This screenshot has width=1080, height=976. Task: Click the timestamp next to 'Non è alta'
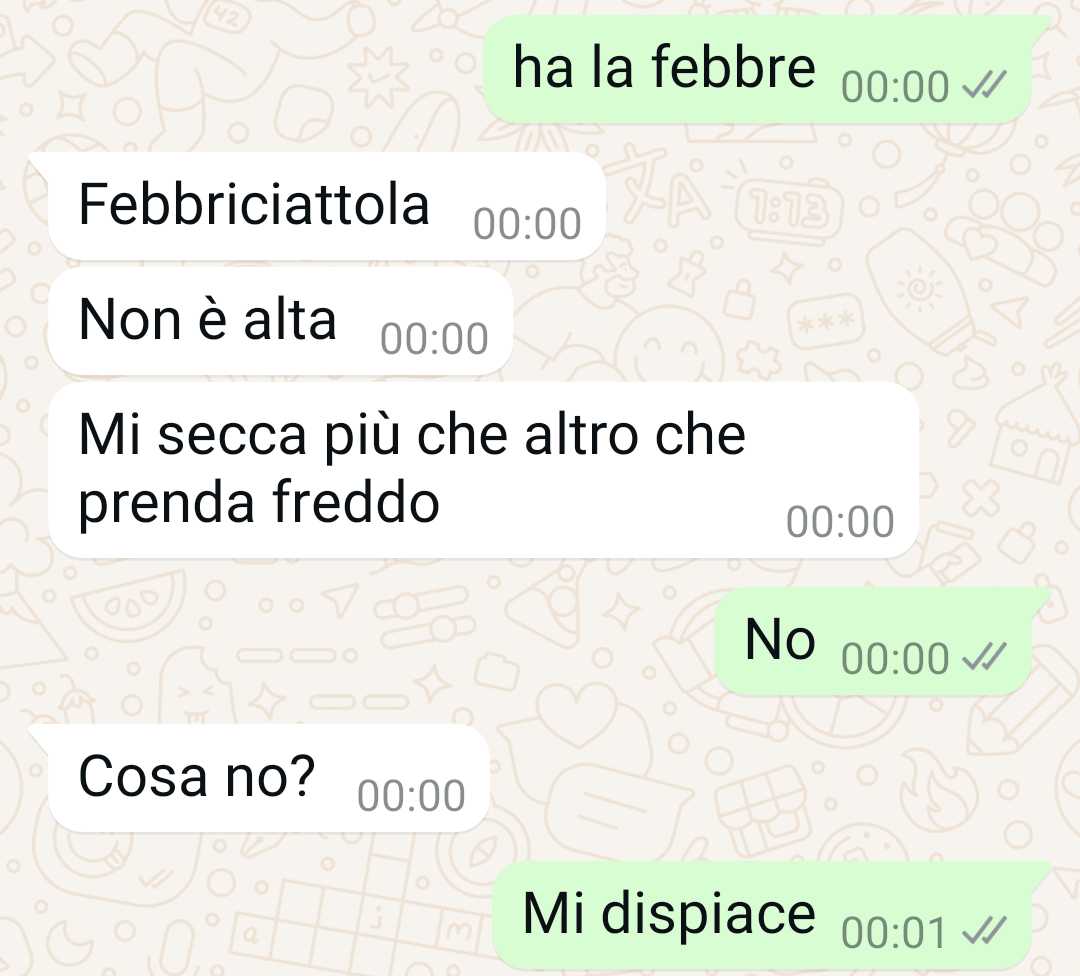point(434,339)
